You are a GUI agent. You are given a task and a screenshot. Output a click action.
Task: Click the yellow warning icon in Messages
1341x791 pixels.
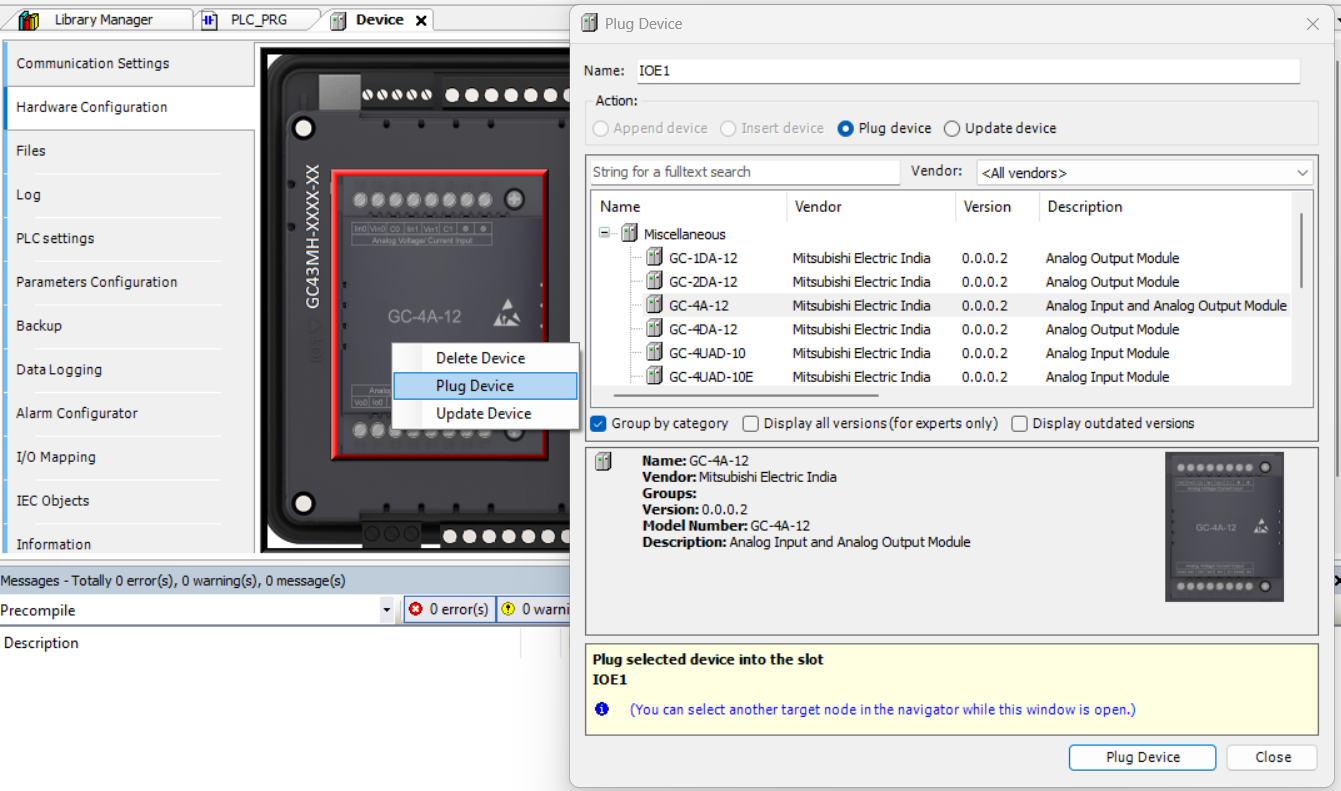508,609
